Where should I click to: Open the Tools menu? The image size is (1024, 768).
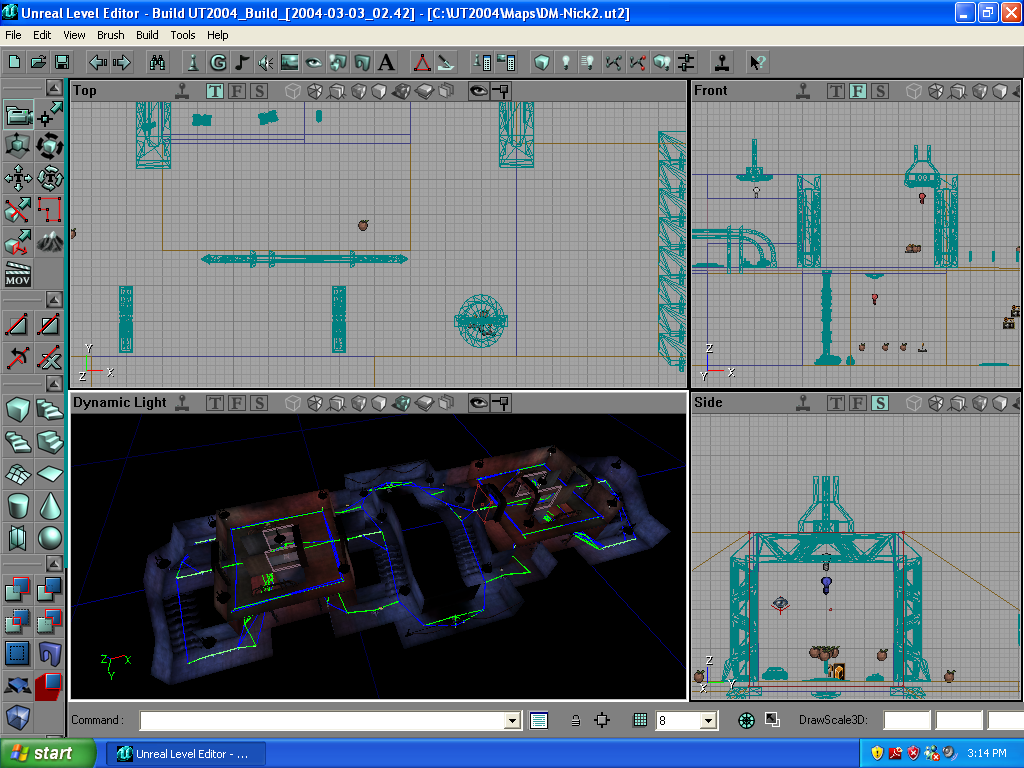click(183, 35)
